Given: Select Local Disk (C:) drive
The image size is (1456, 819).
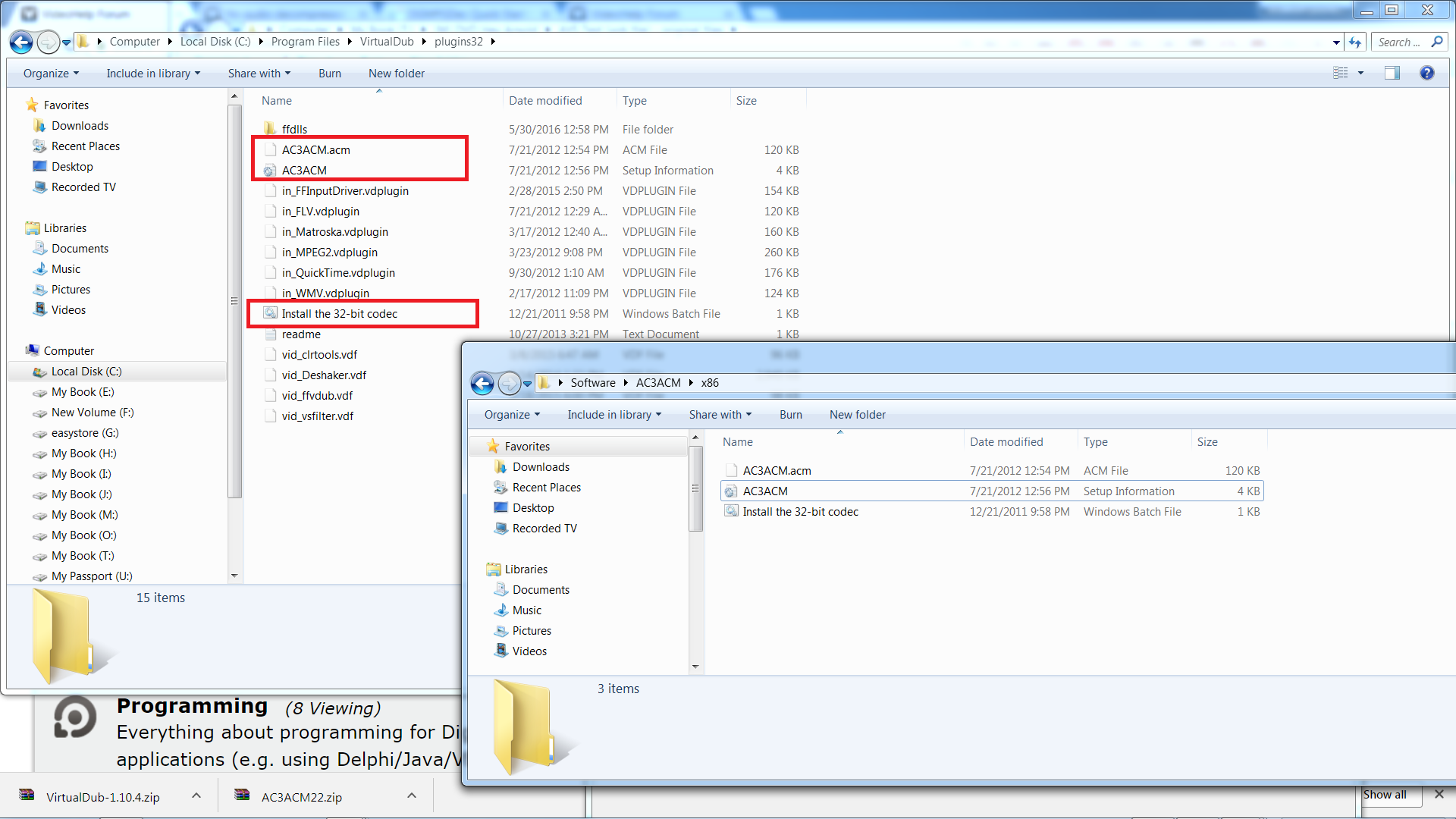Looking at the screenshot, I should click(86, 372).
